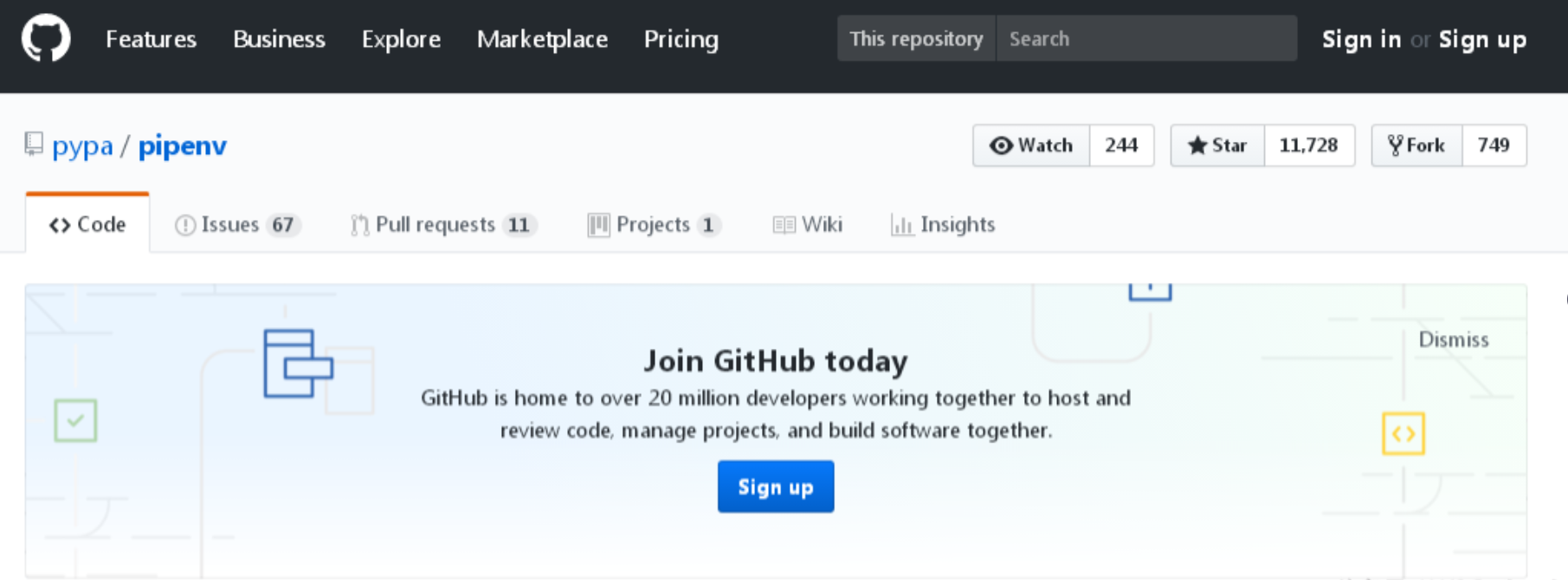Switch to the Issues tab
Image resolution: width=1568 pixels, height=580 pixels.
238,225
